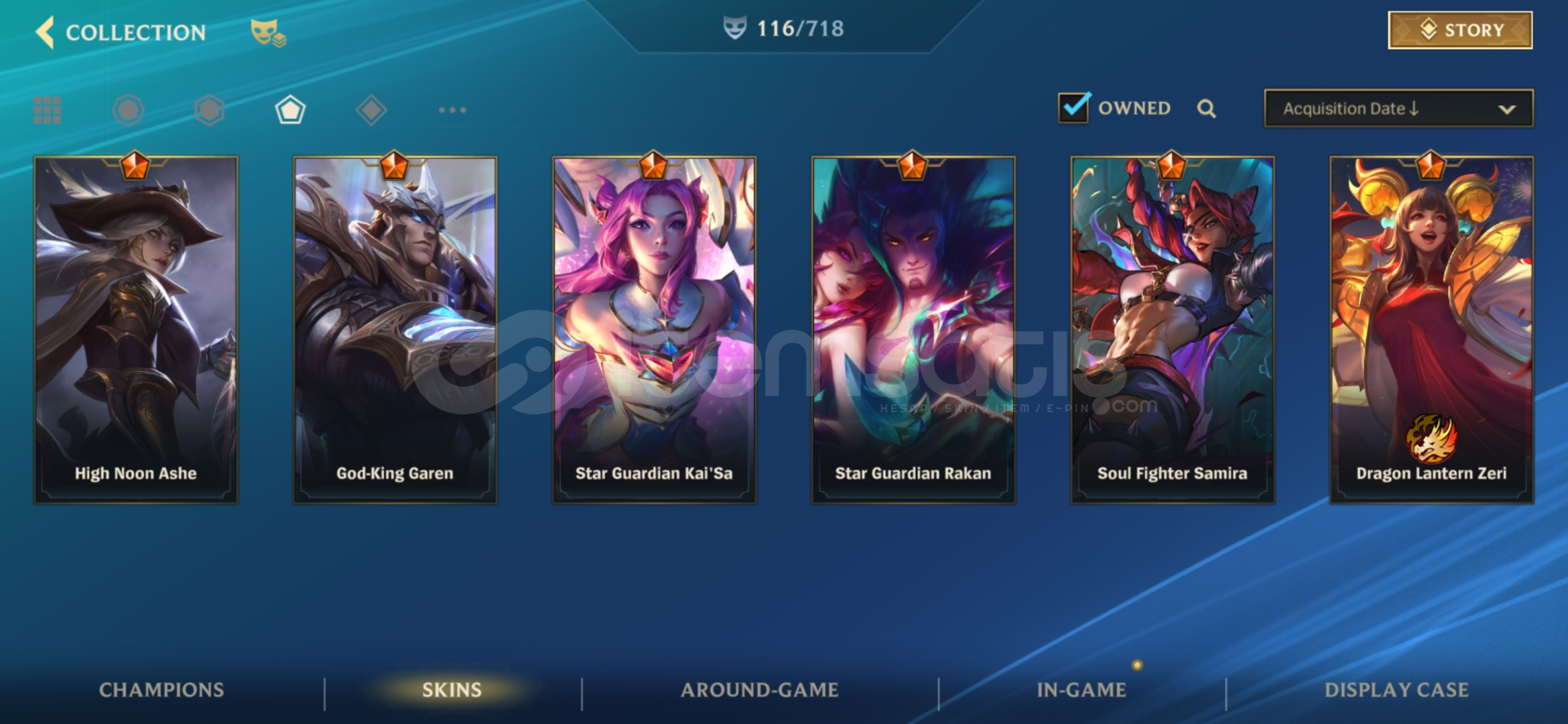Filter by second hexagon rarity icon

209,110
